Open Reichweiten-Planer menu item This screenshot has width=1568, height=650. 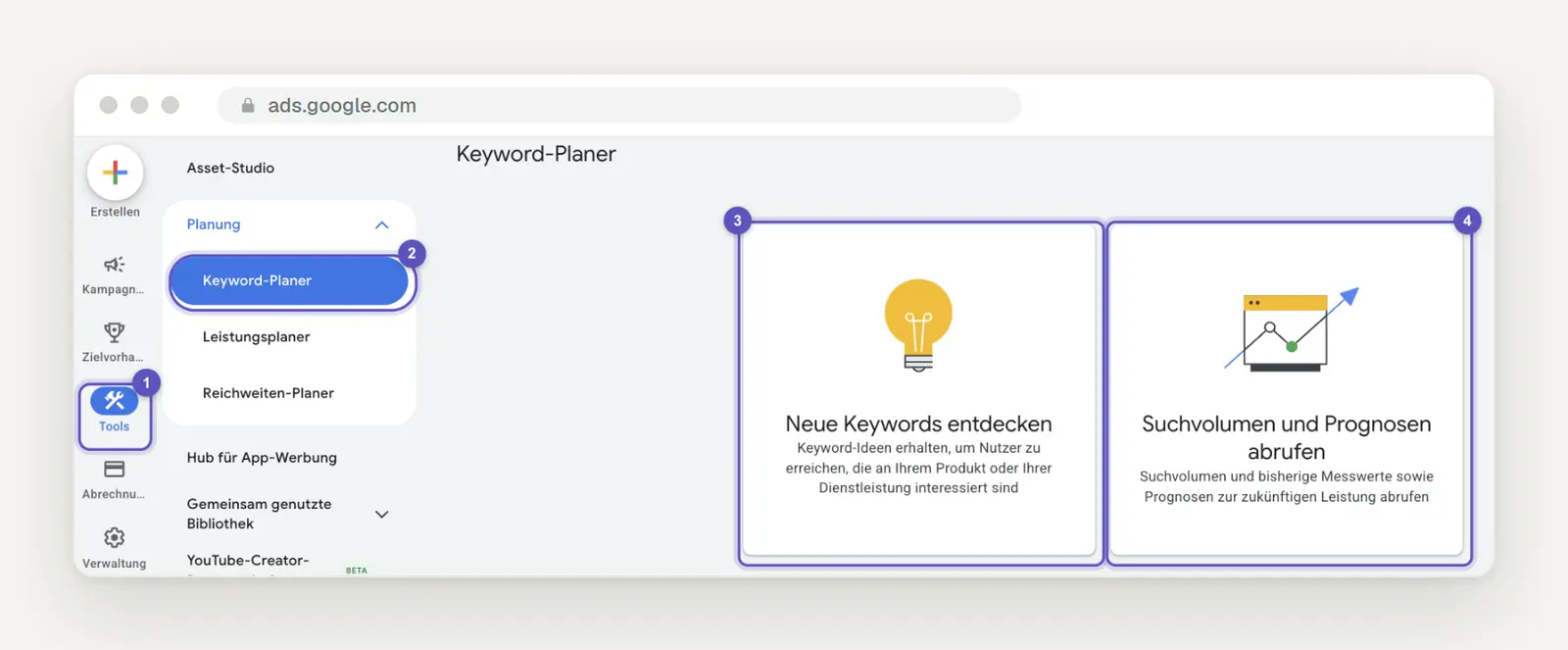pos(269,393)
